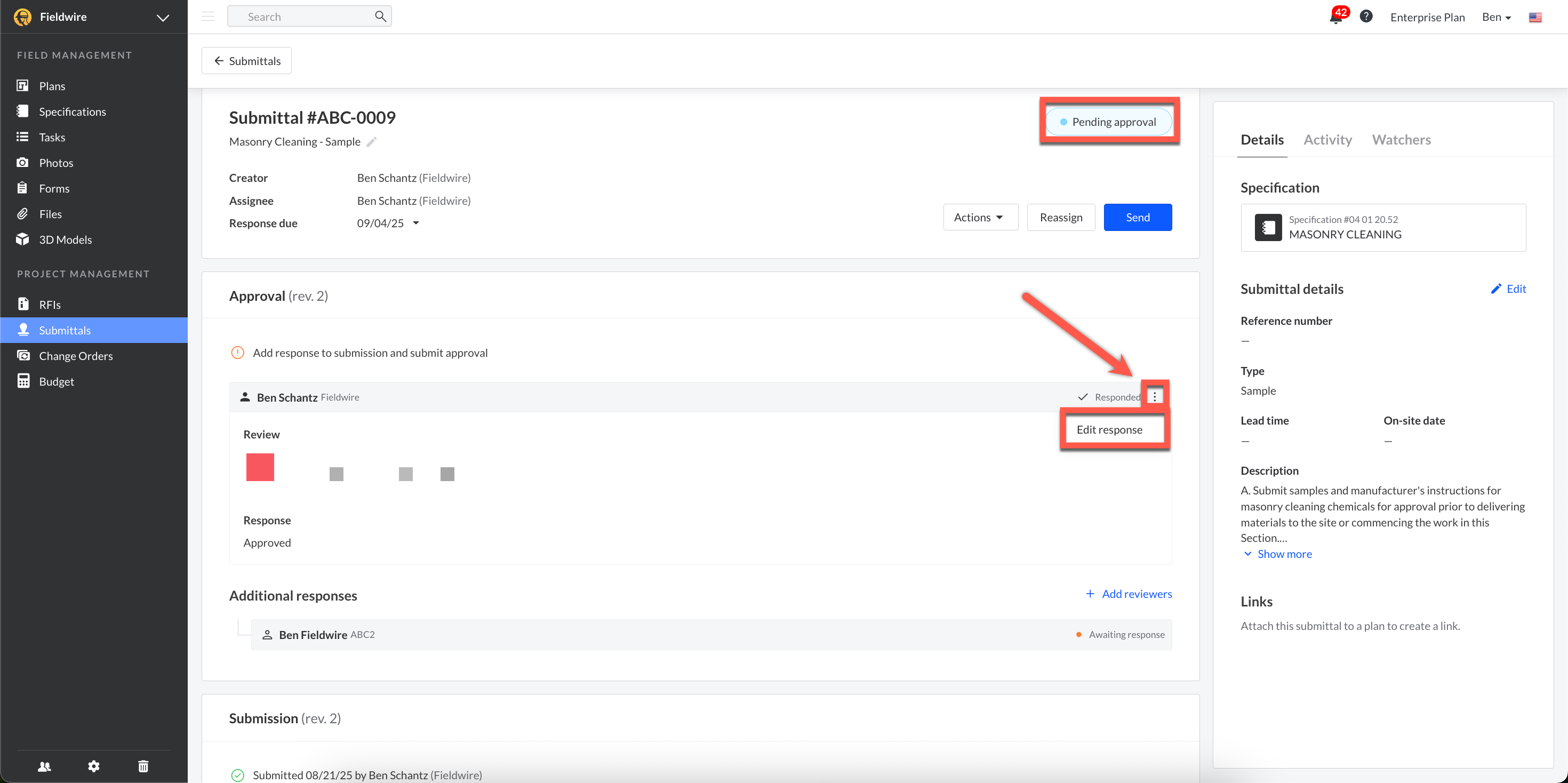Switch to the Activity tab
Screen dimensions: 1568x783
(x=1327, y=139)
